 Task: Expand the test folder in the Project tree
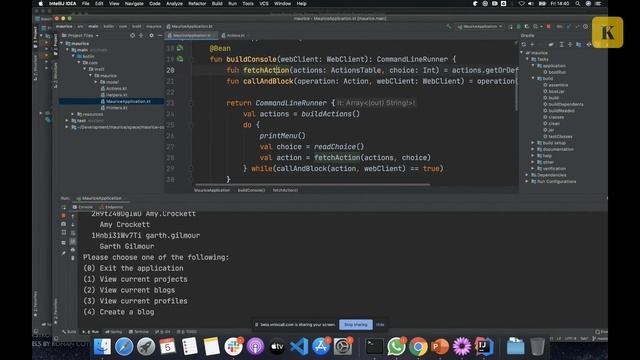[x=67, y=121]
